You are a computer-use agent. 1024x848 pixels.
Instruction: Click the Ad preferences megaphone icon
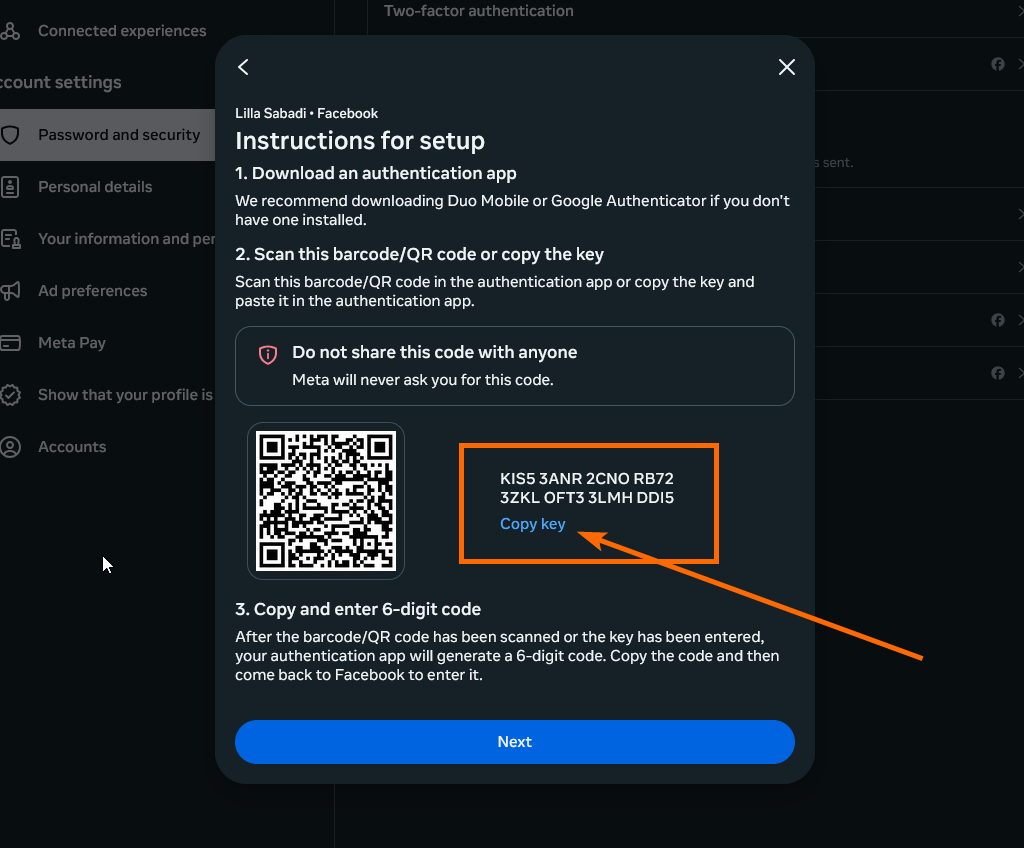click(11, 291)
